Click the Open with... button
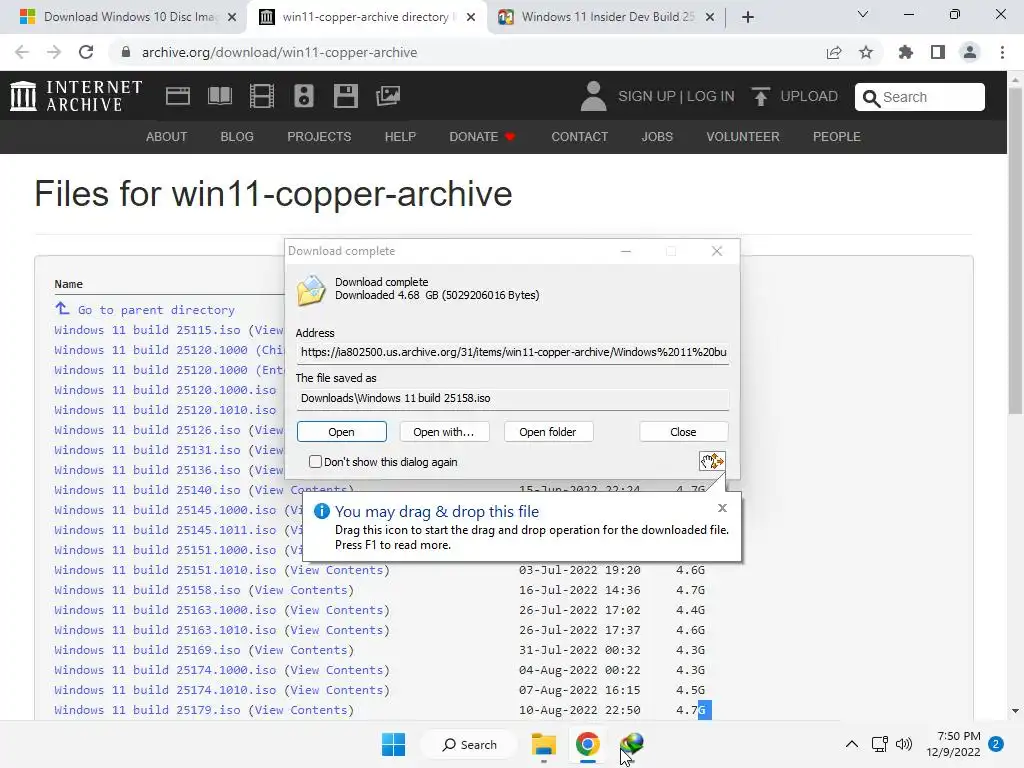Viewport: 1024px width, 768px height. pyautogui.click(x=443, y=432)
